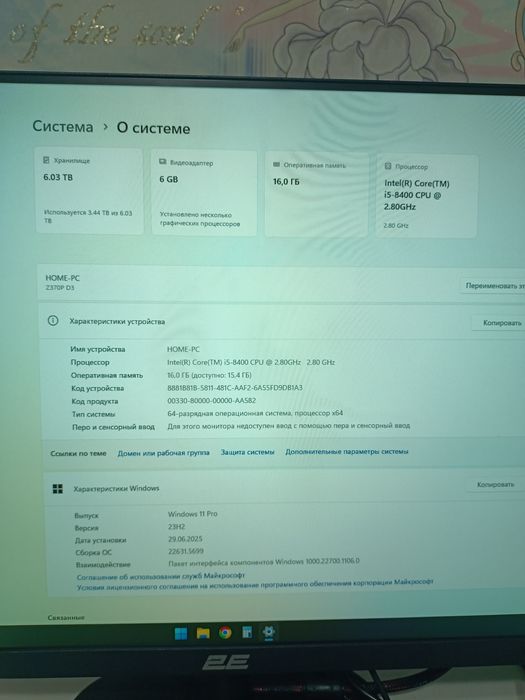Click the Связанные heading at the bottom

coord(66,617)
